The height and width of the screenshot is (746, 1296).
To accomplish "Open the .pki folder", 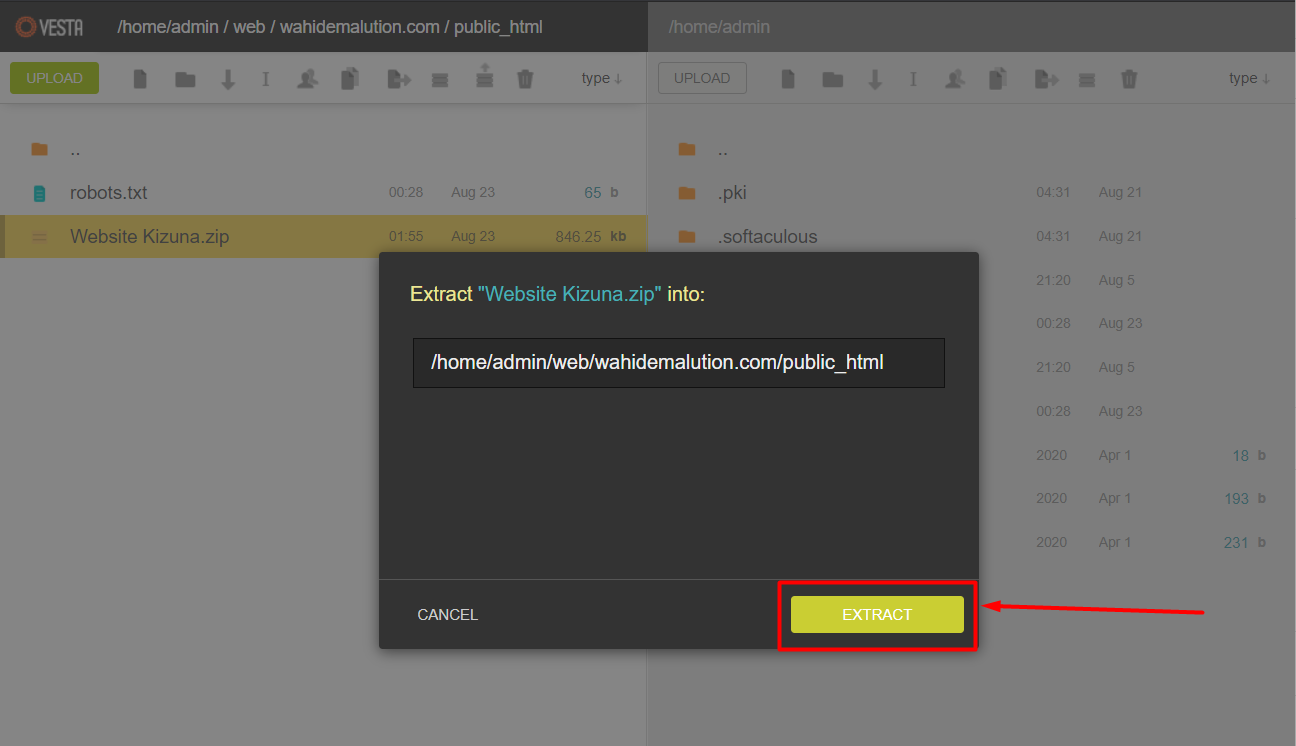I will [732, 193].
